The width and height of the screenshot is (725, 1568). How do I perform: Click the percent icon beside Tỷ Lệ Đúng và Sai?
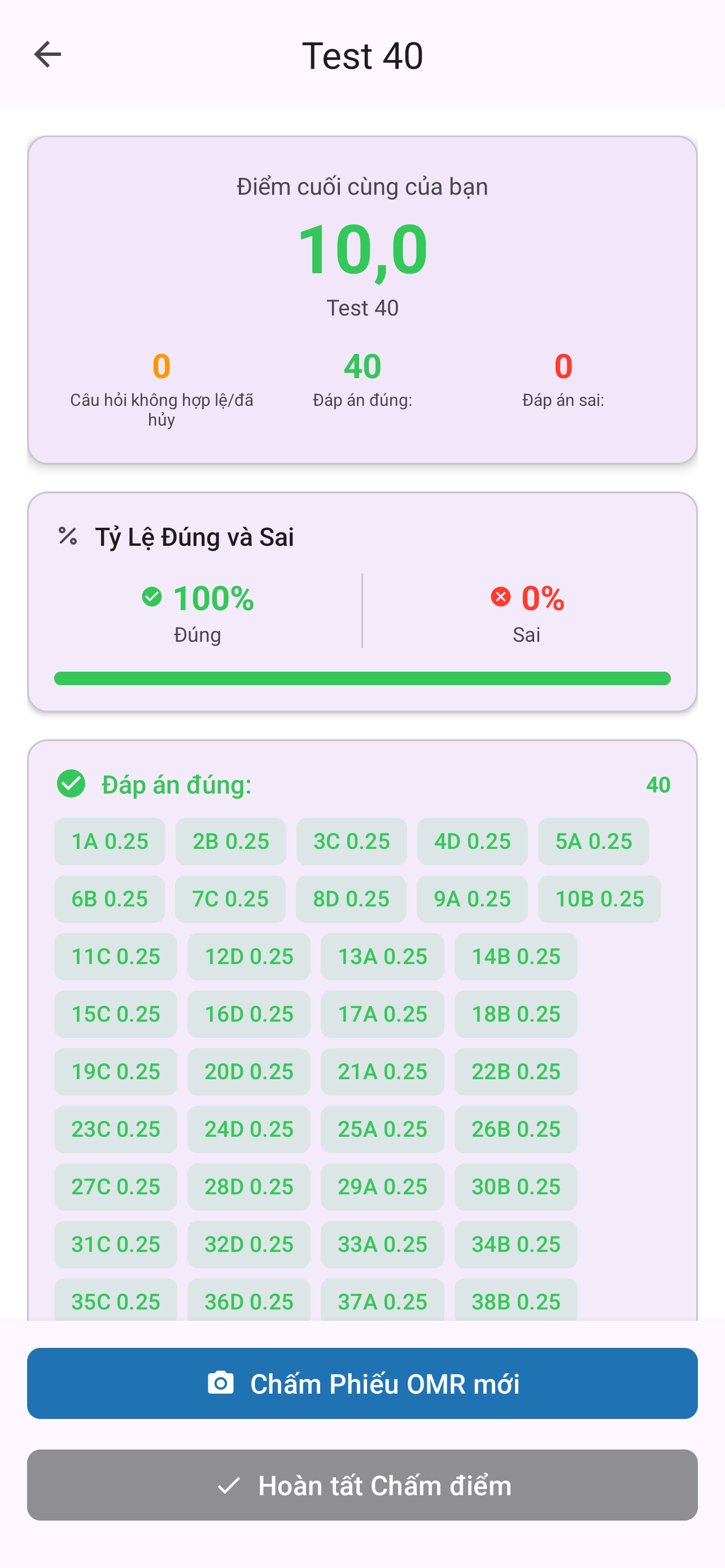click(68, 536)
